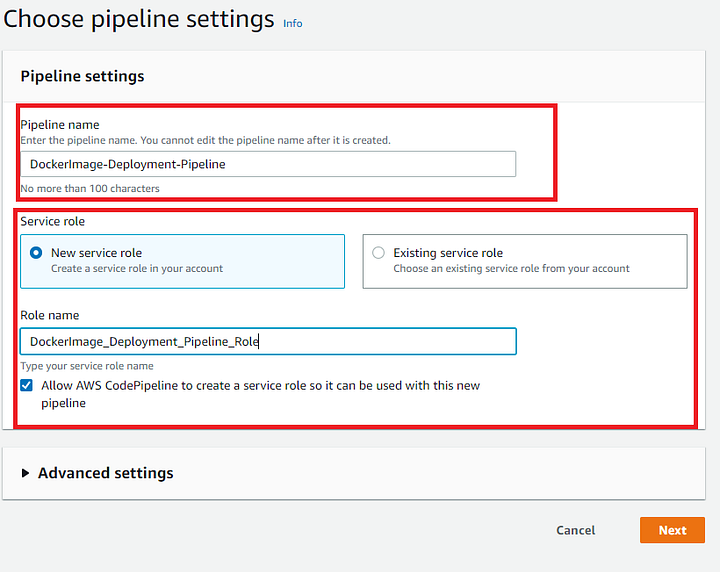Click 'Choose an existing service role' description text
720x572 pixels.
(511, 269)
